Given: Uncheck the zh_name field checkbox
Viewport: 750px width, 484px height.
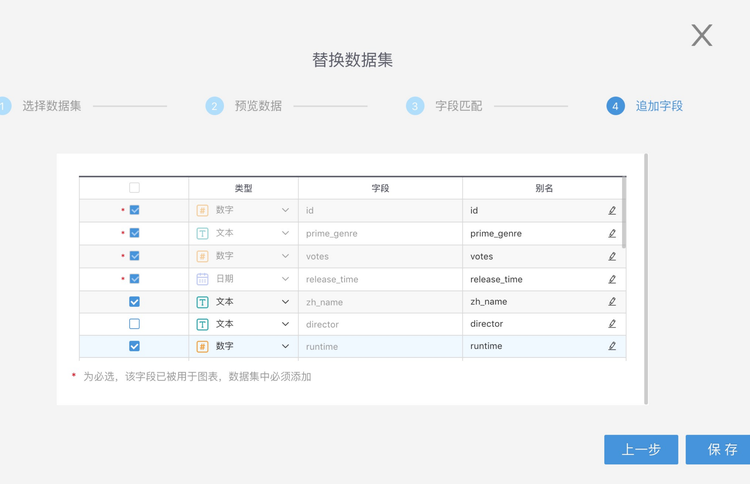Looking at the screenshot, I should click(134, 302).
